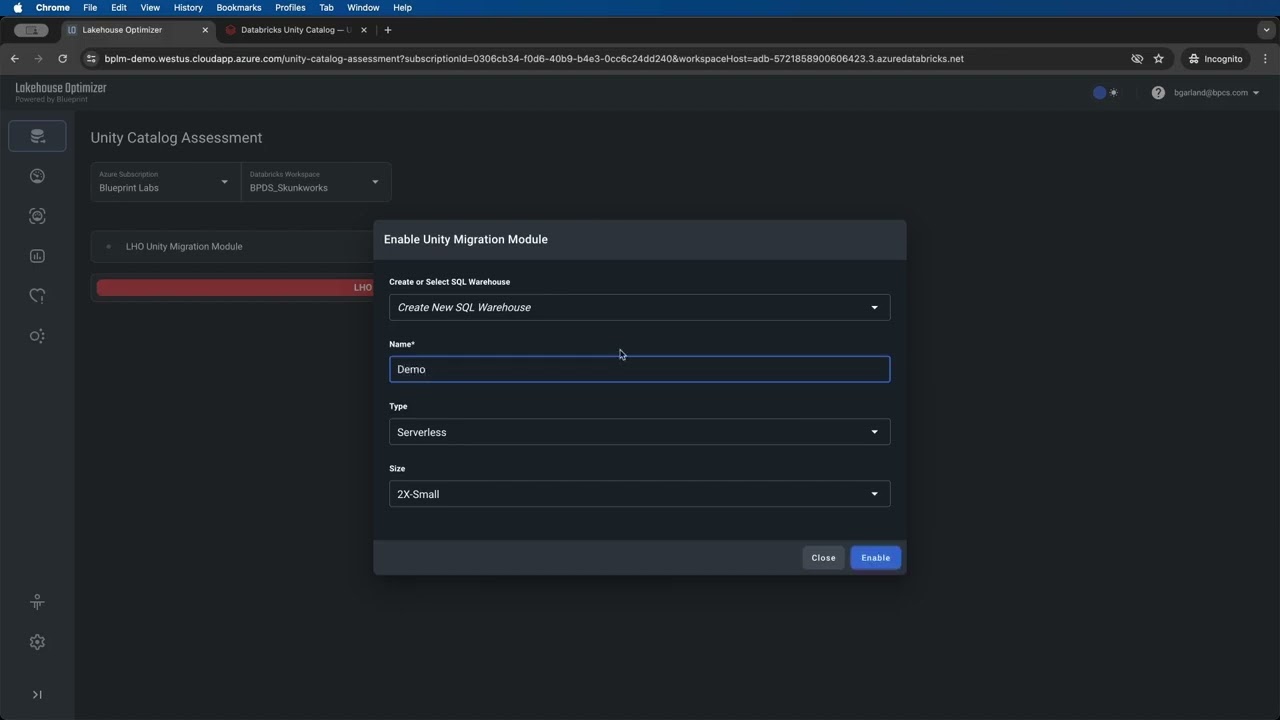The width and height of the screenshot is (1280, 720).
Task: Open the Azure Subscription dropdown
Action: coord(165,182)
